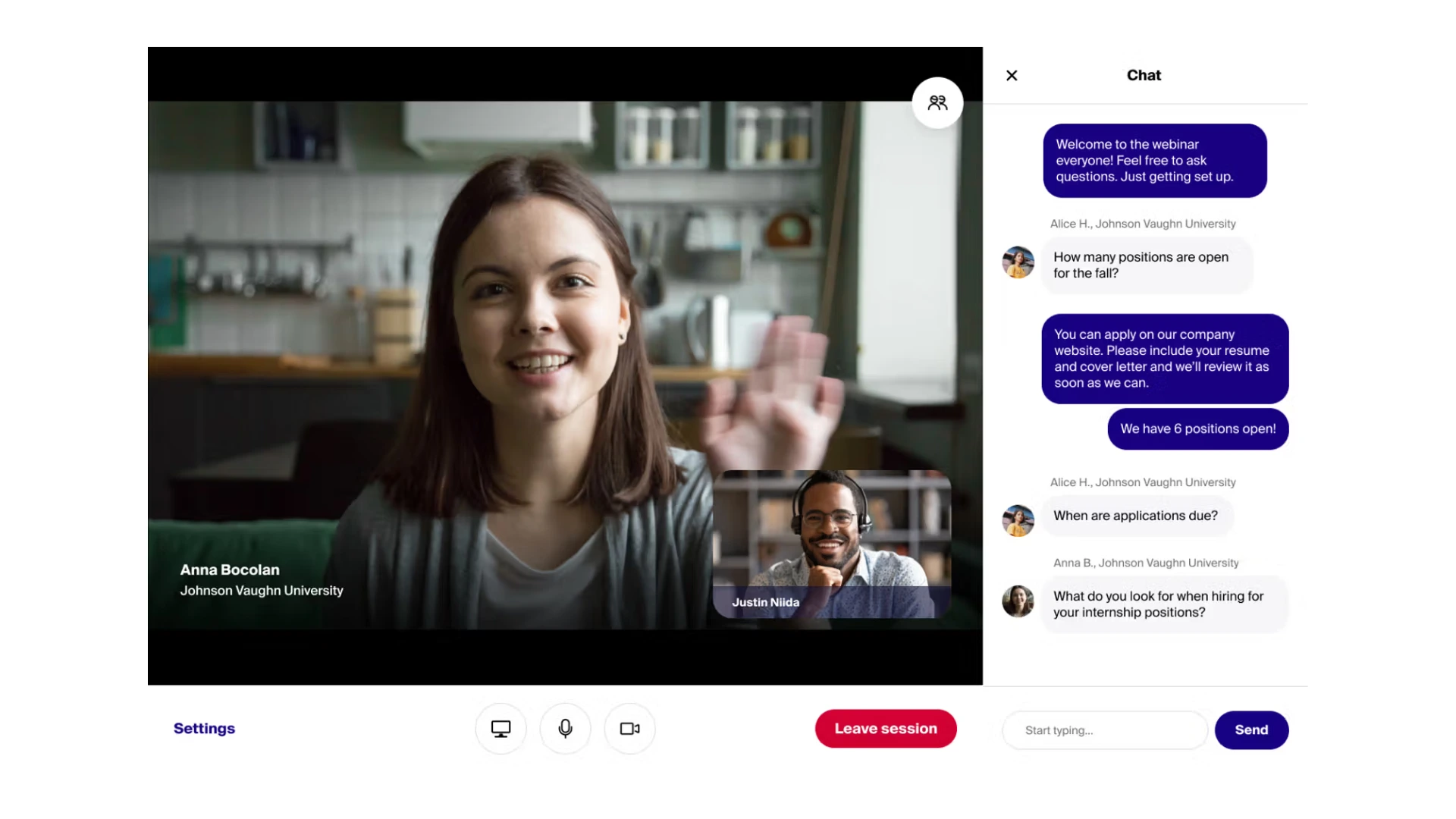Click the X to close the Chat panel
The image size is (1456, 819).
point(1011,75)
